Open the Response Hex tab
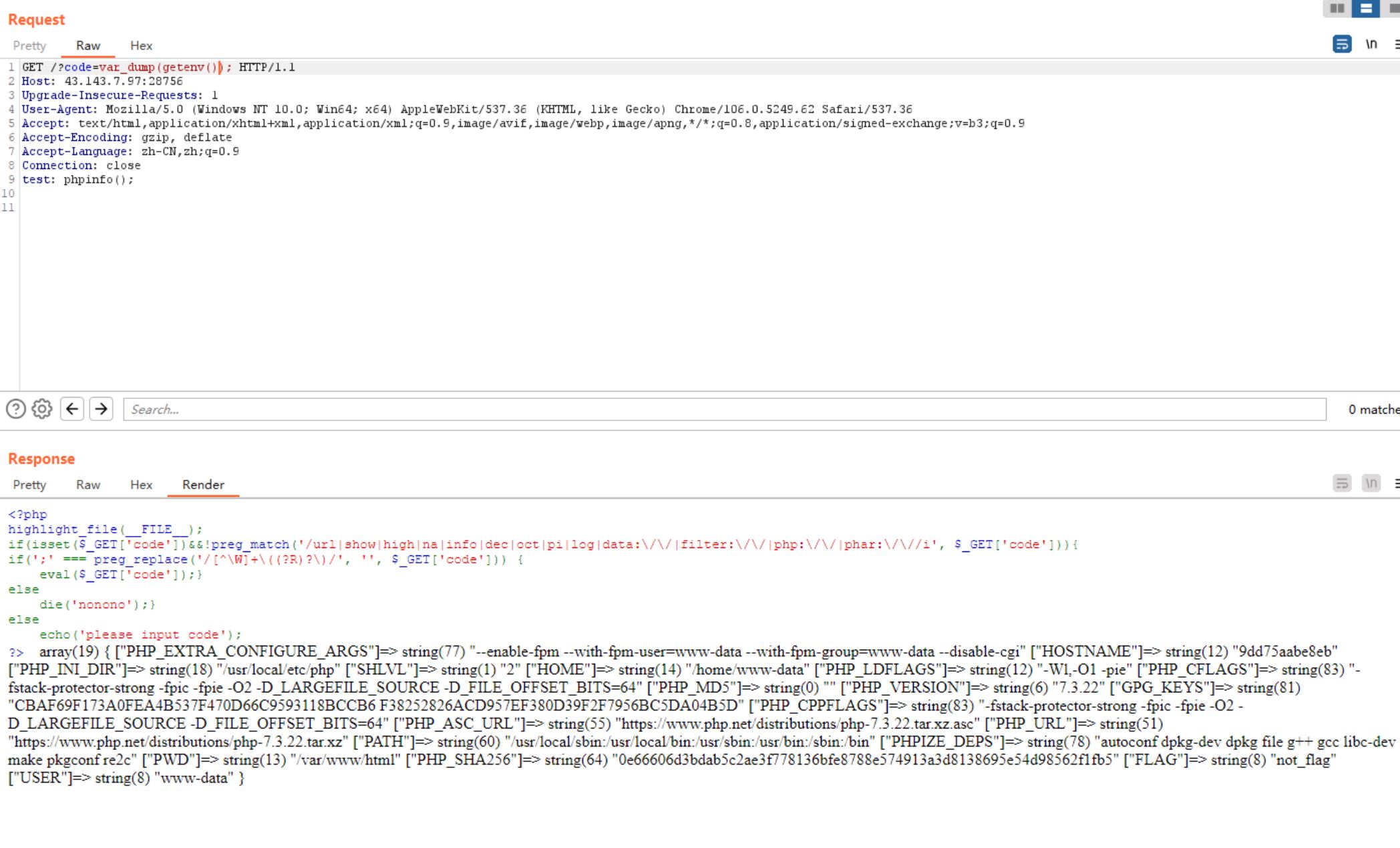Viewport: 1400px width, 848px height. (x=141, y=484)
